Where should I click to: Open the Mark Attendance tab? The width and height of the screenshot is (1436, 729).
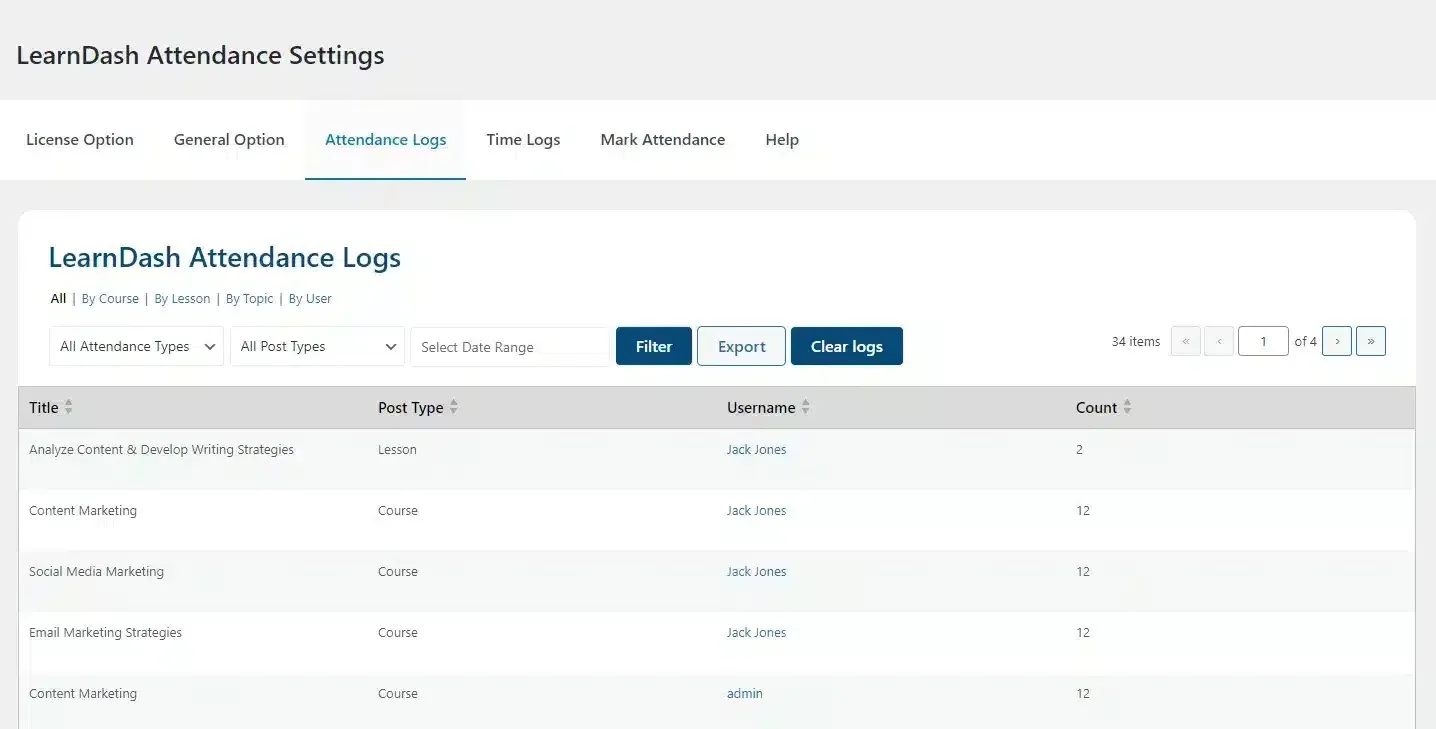coord(662,139)
